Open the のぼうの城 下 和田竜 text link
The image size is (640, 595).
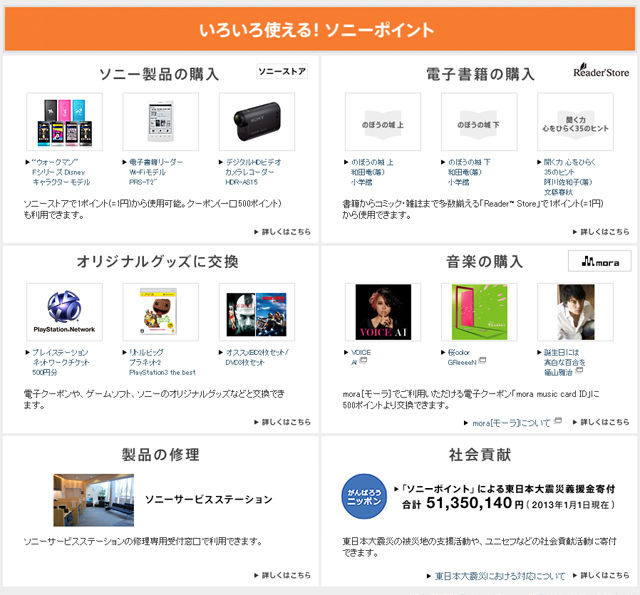tap(469, 172)
